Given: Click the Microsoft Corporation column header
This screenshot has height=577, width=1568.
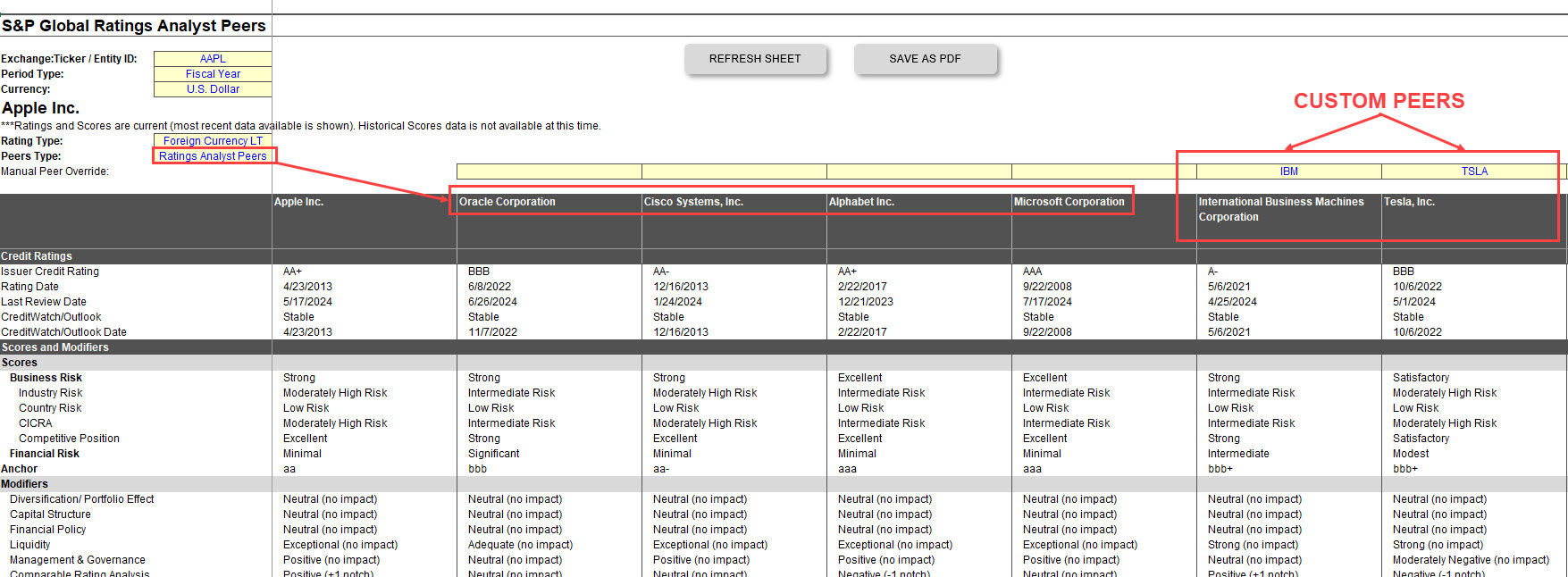Looking at the screenshot, I should click(1104, 221).
